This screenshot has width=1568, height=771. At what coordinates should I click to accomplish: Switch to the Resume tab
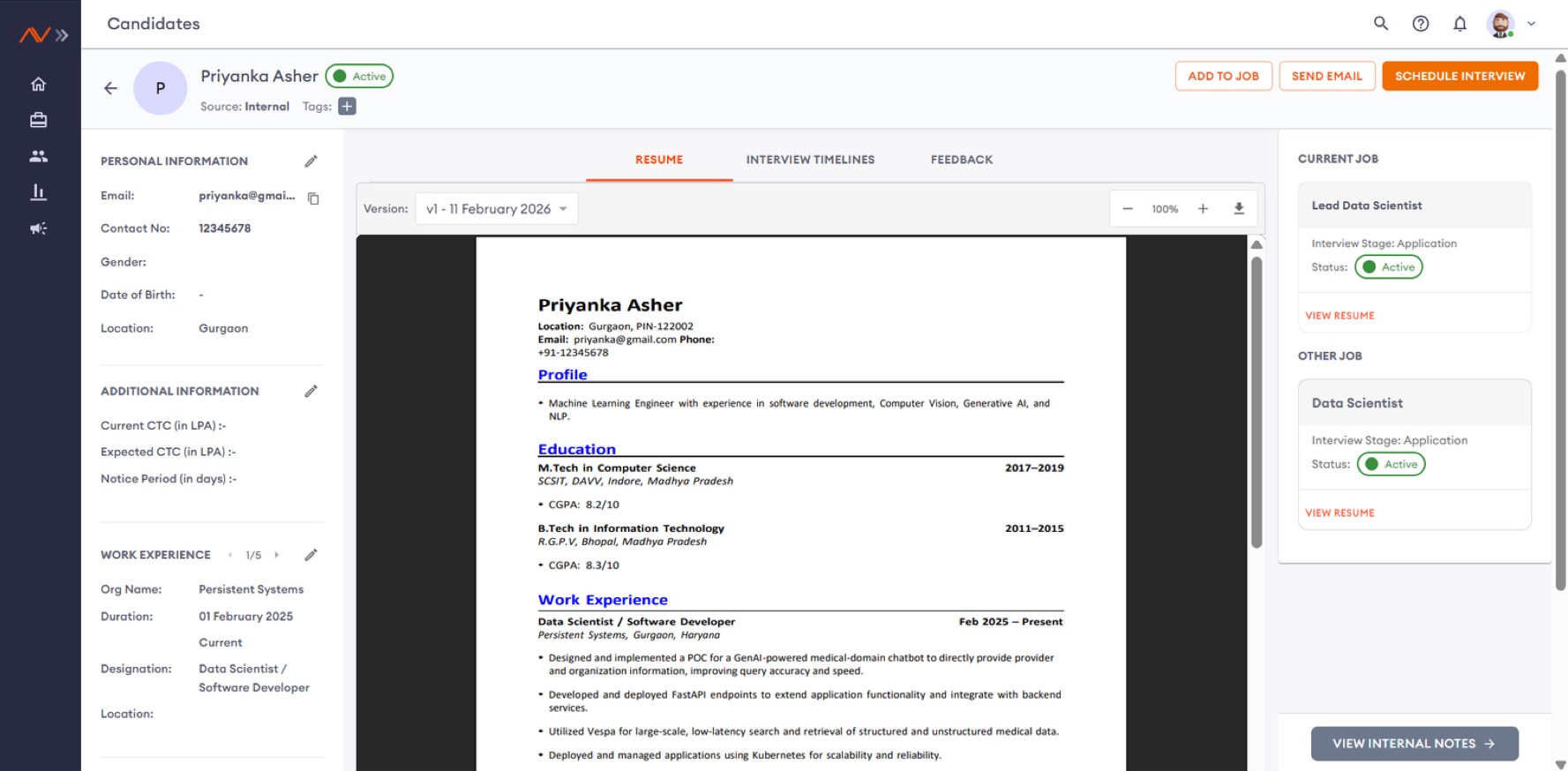tap(659, 160)
